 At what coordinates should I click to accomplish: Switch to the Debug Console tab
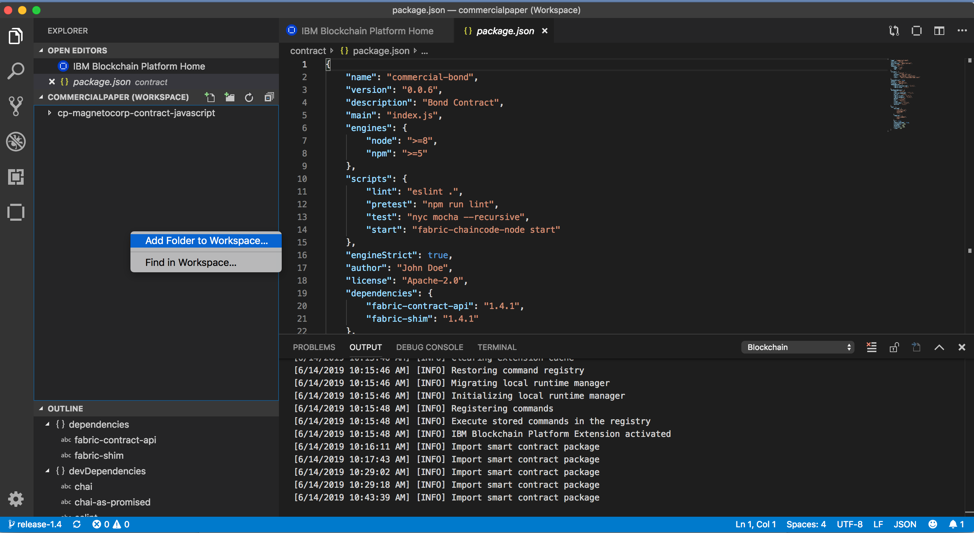point(430,347)
